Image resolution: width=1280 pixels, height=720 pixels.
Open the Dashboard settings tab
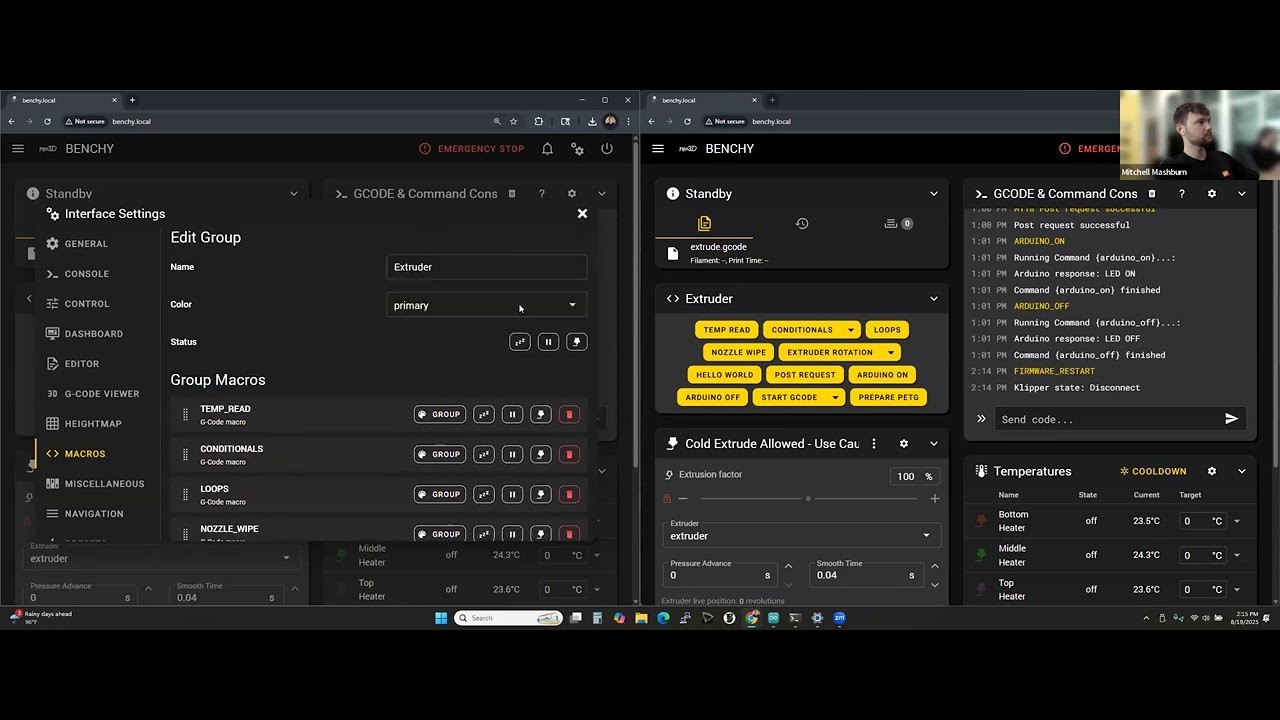93,334
